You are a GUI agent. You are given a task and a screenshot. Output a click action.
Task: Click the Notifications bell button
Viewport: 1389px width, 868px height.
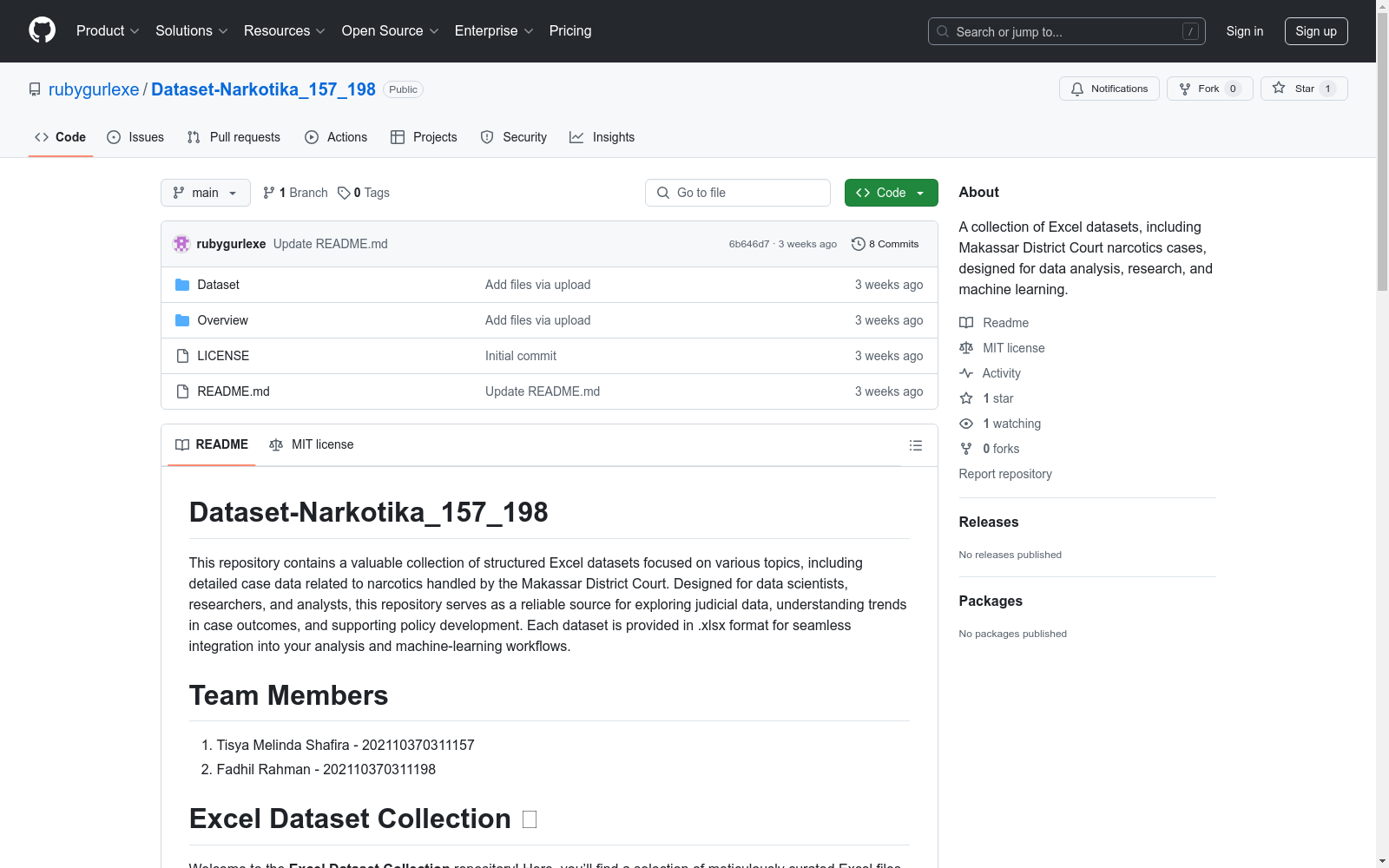pyautogui.click(x=1109, y=89)
